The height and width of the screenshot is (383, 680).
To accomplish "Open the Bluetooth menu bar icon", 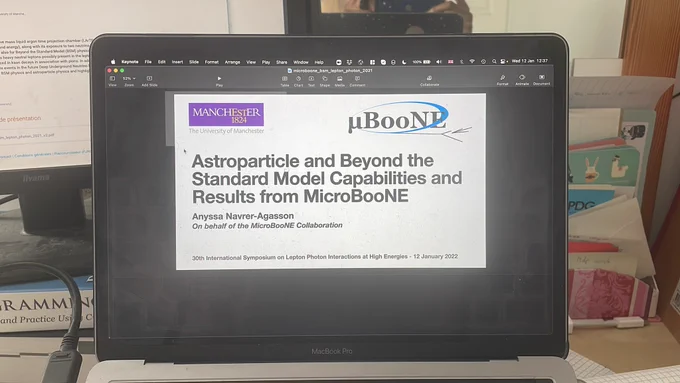I will point(462,62).
